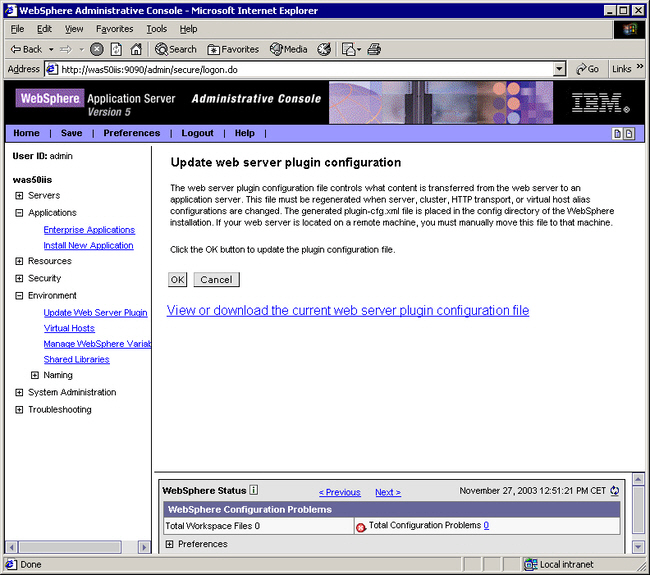Click the History icon in toolbar

(x=324, y=49)
